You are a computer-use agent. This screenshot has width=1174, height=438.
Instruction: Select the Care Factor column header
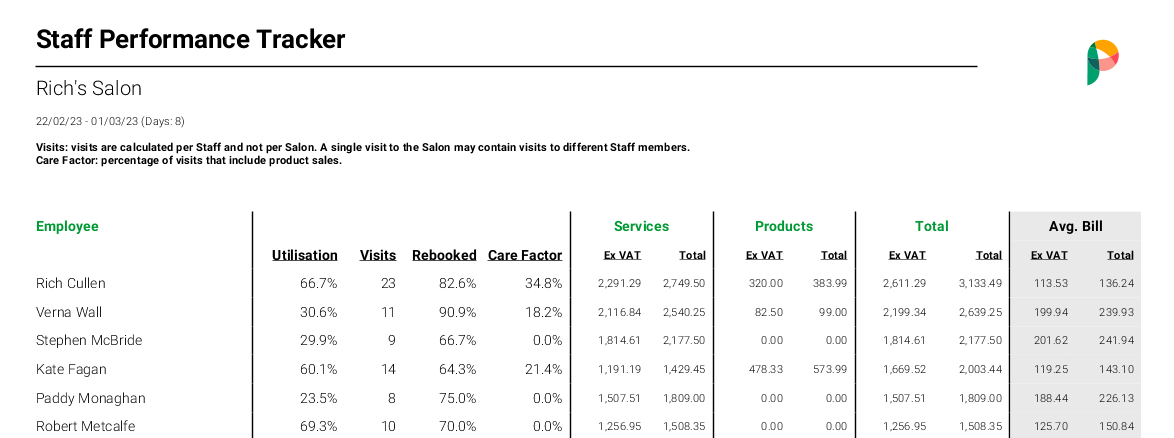pos(525,255)
